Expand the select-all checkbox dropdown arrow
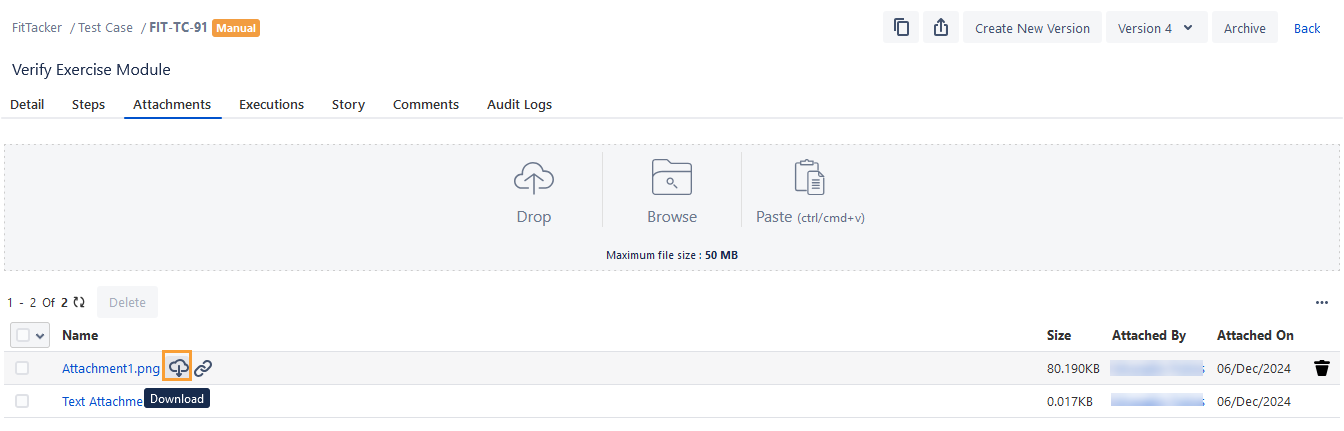Image resolution: width=1344 pixels, height=431 pixels. [41, 336]
